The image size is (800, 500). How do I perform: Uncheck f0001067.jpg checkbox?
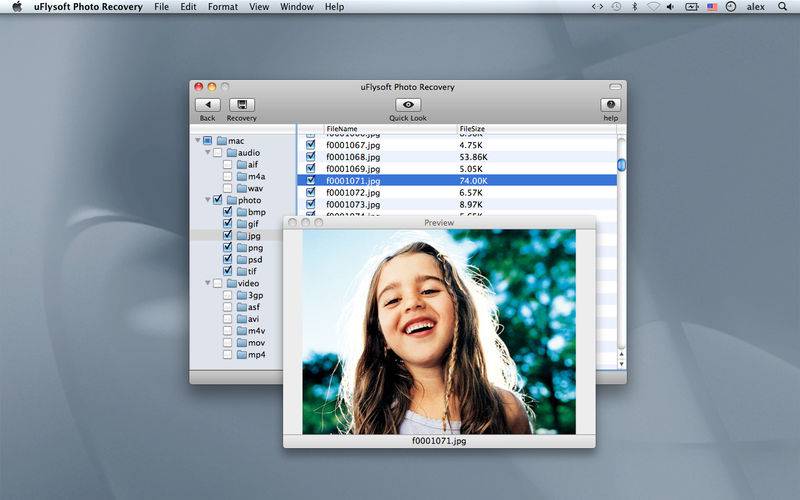pyautogui.click(x=310, y=144)
